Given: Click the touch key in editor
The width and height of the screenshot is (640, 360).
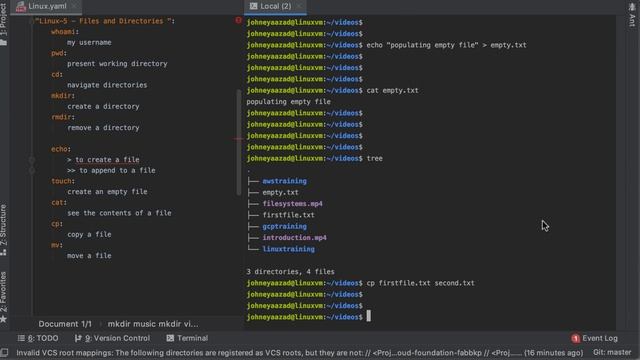Looking at the screenshot, I should click(x=61, y=181).
